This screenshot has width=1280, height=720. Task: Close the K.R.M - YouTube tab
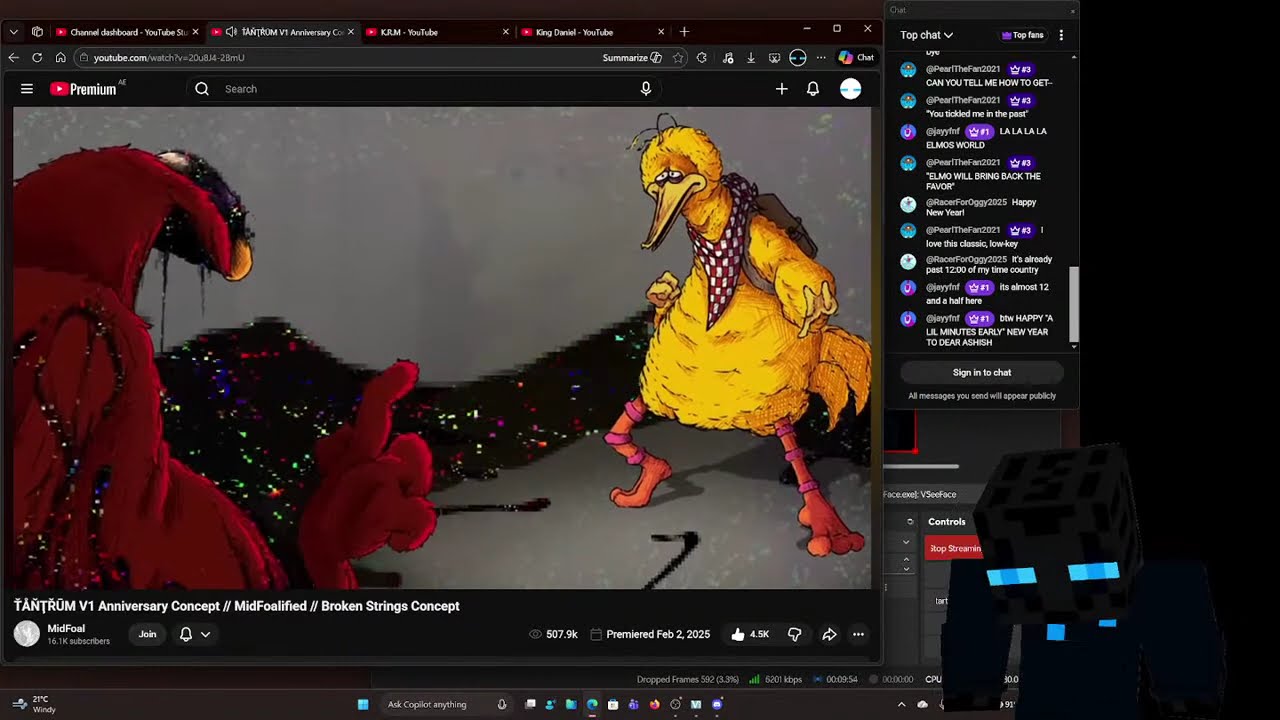coord(506,32)
